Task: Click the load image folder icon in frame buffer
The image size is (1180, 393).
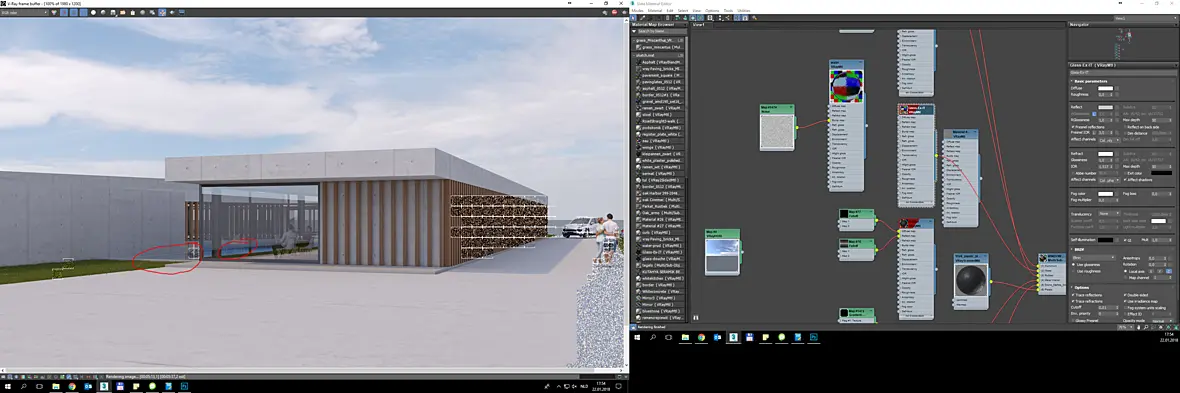Action: (123, 12)
